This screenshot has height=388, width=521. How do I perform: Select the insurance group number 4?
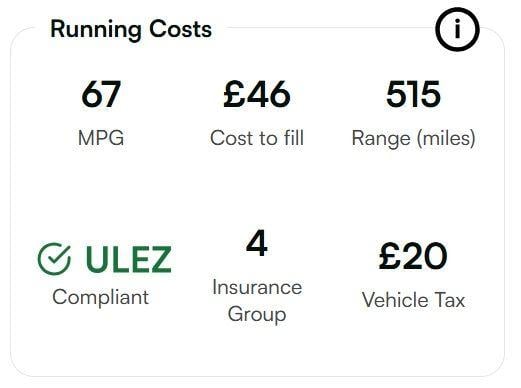(x=257, y=243)
